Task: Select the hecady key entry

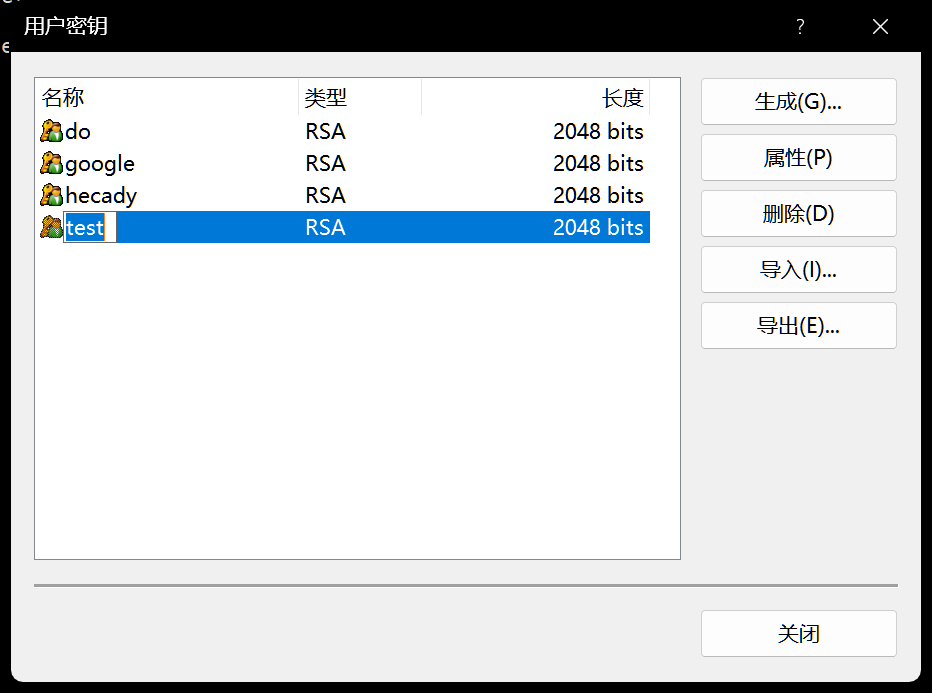Action: (x=101, y=195)
